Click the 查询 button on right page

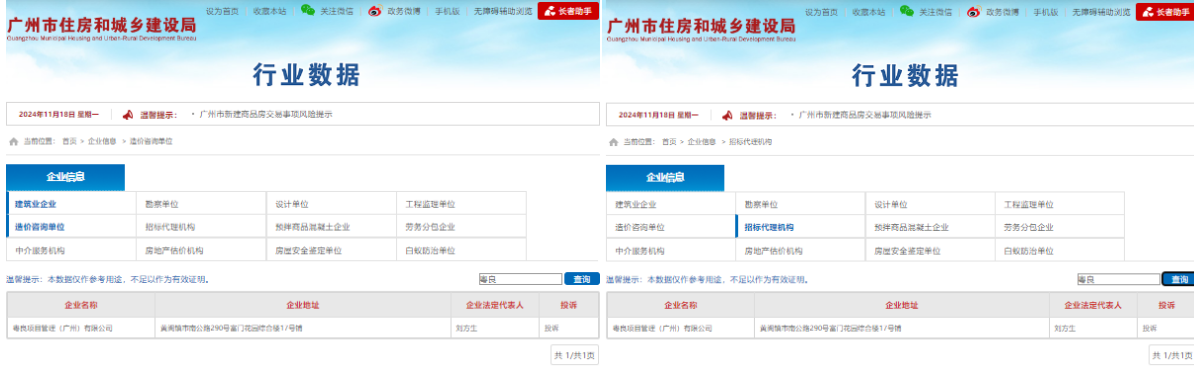tap(1180, 279)
